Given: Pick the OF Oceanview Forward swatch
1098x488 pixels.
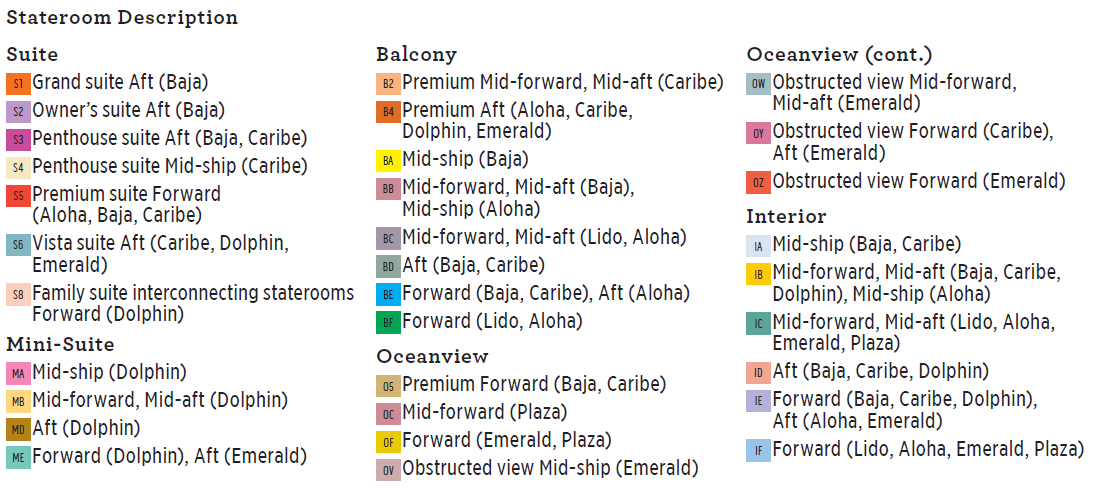Looking at the screenshot, I should pos(388,441).
